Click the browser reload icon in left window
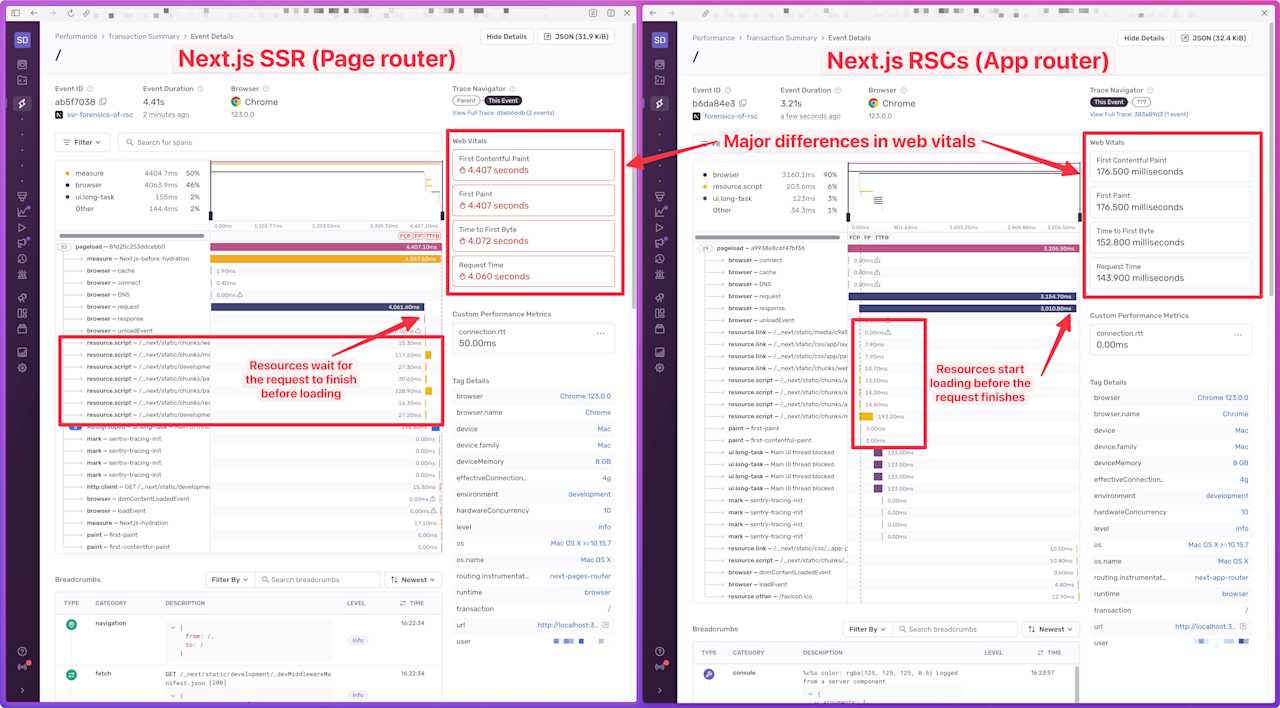Screen dimensions: 1280x708 point(69,13)
